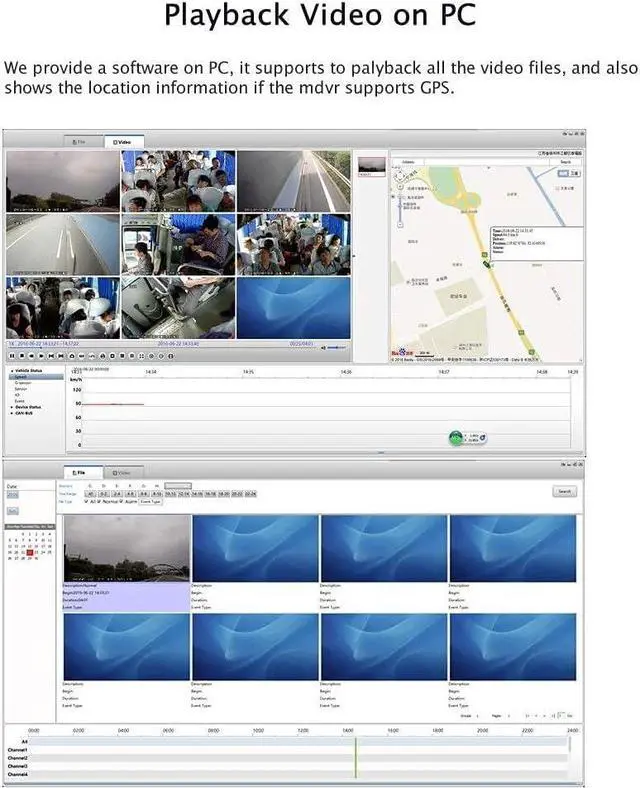This screenshot has width=640, height=788.
Task: Select the first recorded video thumbnail
Action: click(x=127, y=548)
